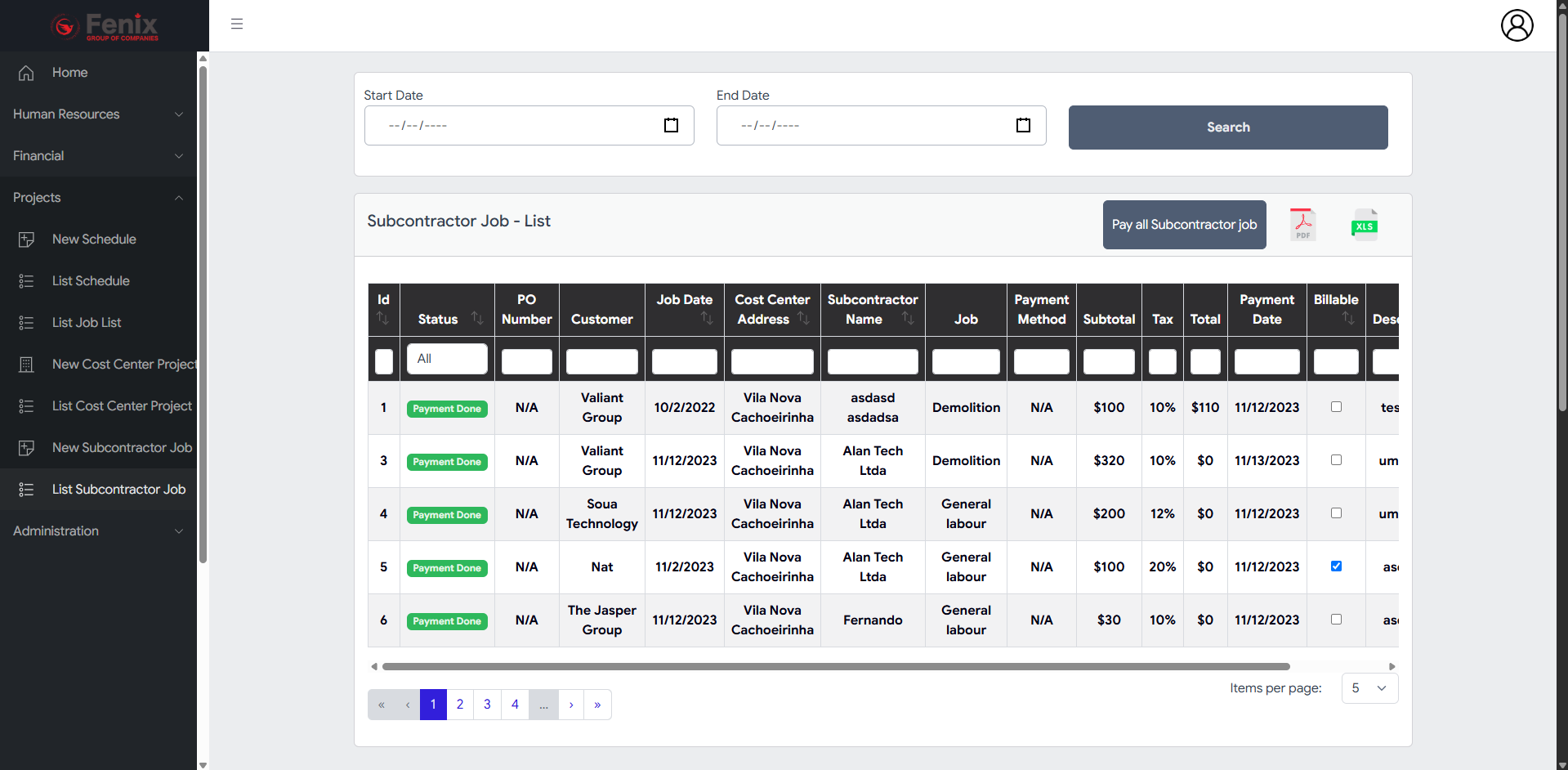This screenshot has width=1568, height=770.
Task: Sort table by Id column arrows
Action: tap(382, 318)
